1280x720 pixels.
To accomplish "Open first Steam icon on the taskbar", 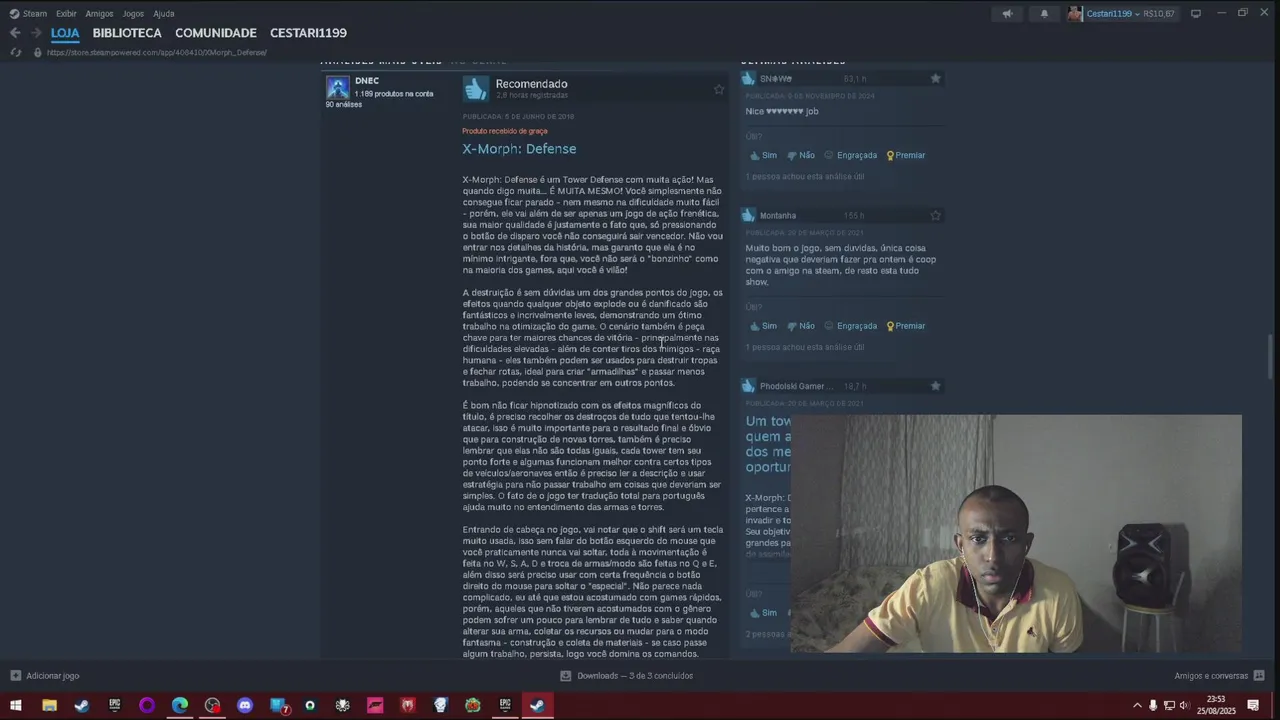I will (82, 705).
